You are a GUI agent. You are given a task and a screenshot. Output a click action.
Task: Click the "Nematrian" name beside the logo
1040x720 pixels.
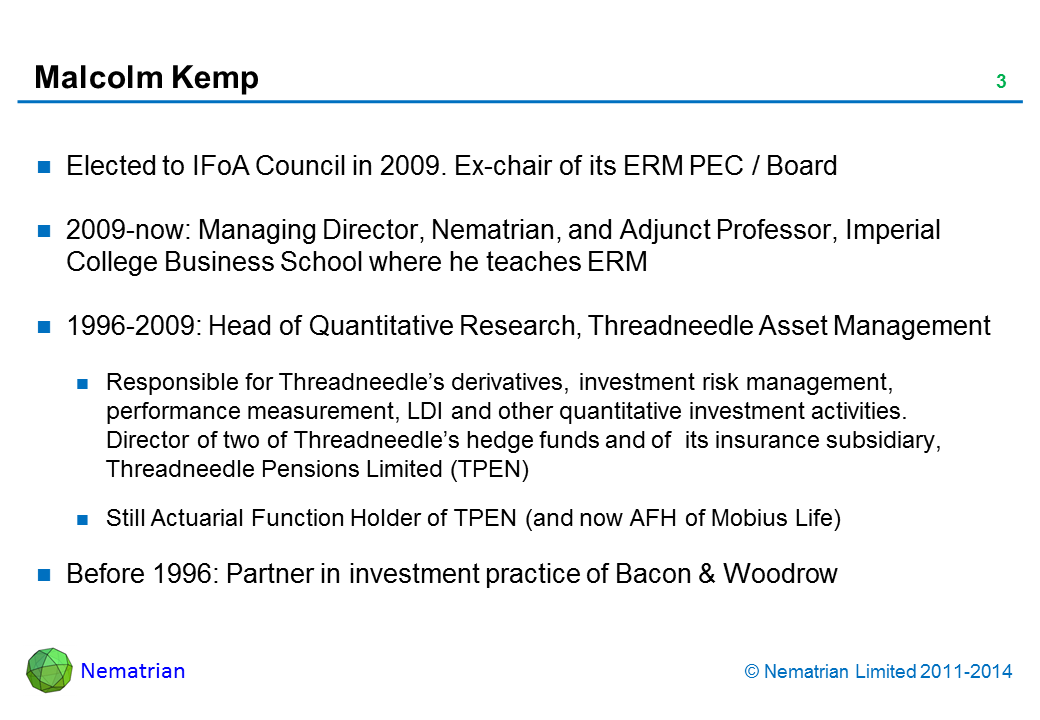(x=133, y=671)
